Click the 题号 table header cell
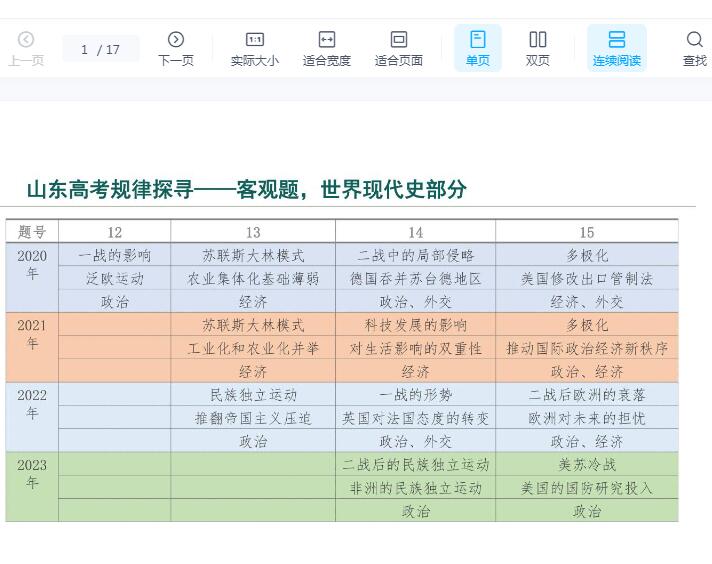The height and width of the screenshot is (564, 712). 32,232
